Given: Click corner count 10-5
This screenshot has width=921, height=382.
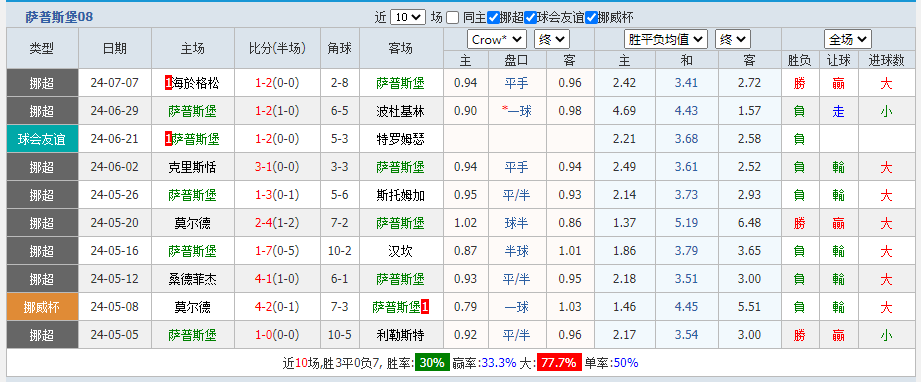Looking at the screenshot, I should pyautogui.click(x=340, y=335).
